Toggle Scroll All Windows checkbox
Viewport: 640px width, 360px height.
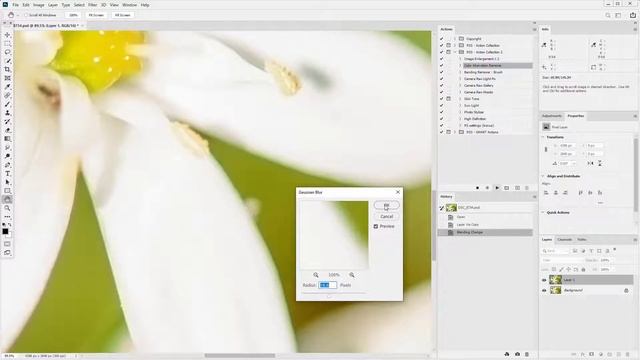(26, 15)
